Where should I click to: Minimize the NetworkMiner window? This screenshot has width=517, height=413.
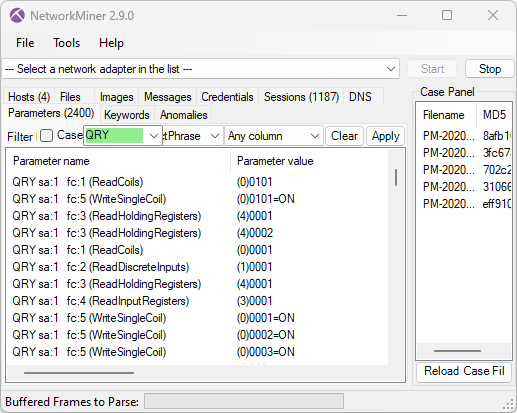tap(402, 15)
